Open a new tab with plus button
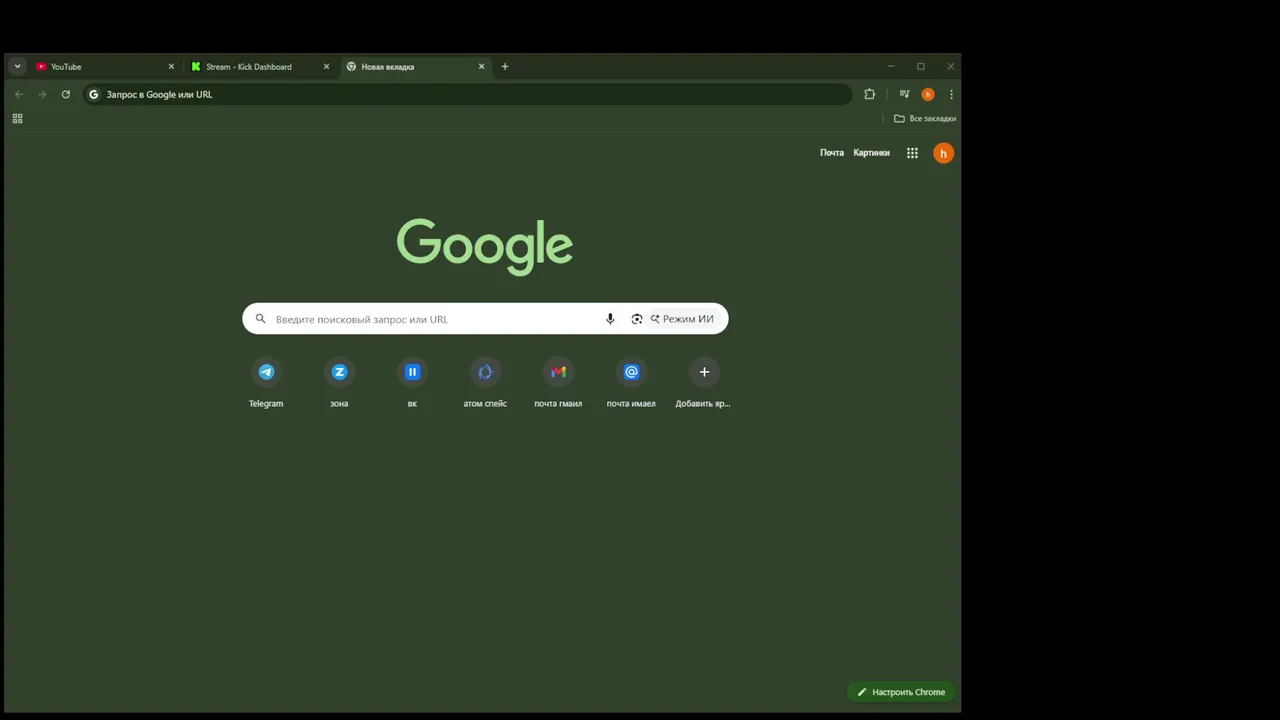1280x720 pixels. pos(505,67)
